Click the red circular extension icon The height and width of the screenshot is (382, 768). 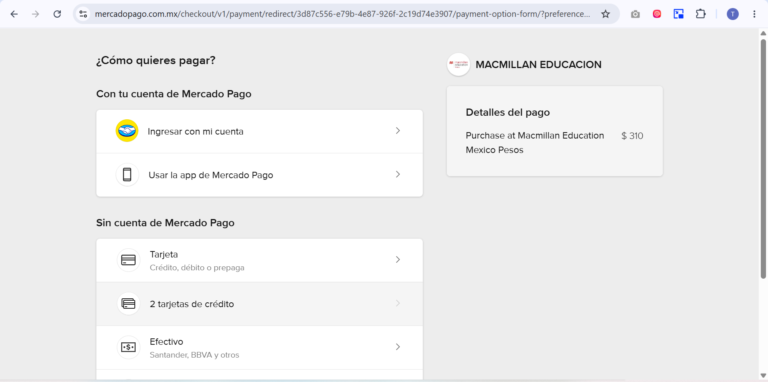tap(657, 14)
